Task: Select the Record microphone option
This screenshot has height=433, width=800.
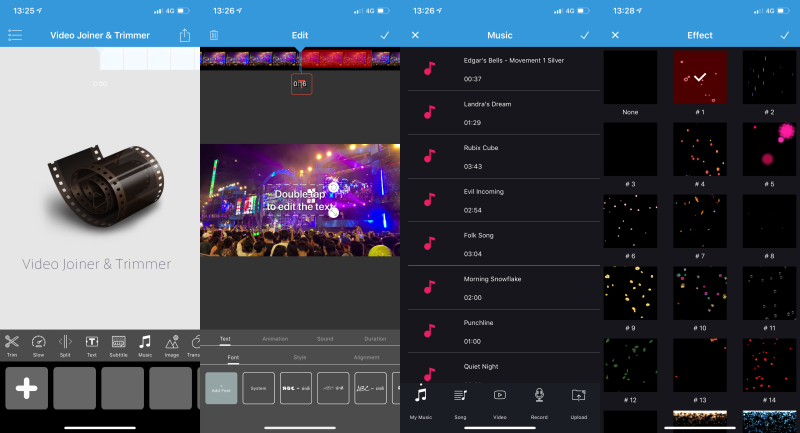Action: click(538, 400)
